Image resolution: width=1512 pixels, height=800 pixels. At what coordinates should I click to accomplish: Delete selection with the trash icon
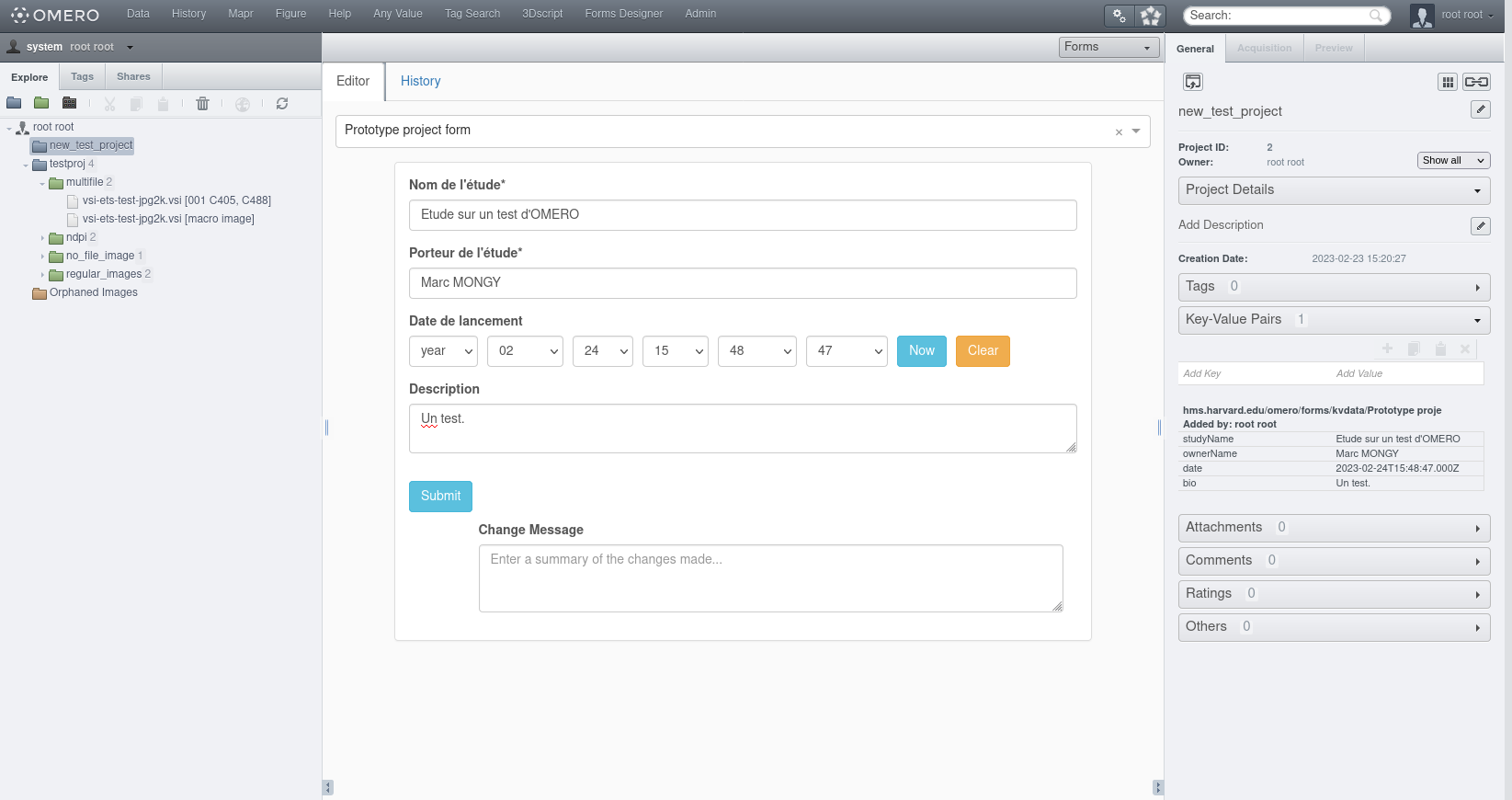(x=203, y=104)
